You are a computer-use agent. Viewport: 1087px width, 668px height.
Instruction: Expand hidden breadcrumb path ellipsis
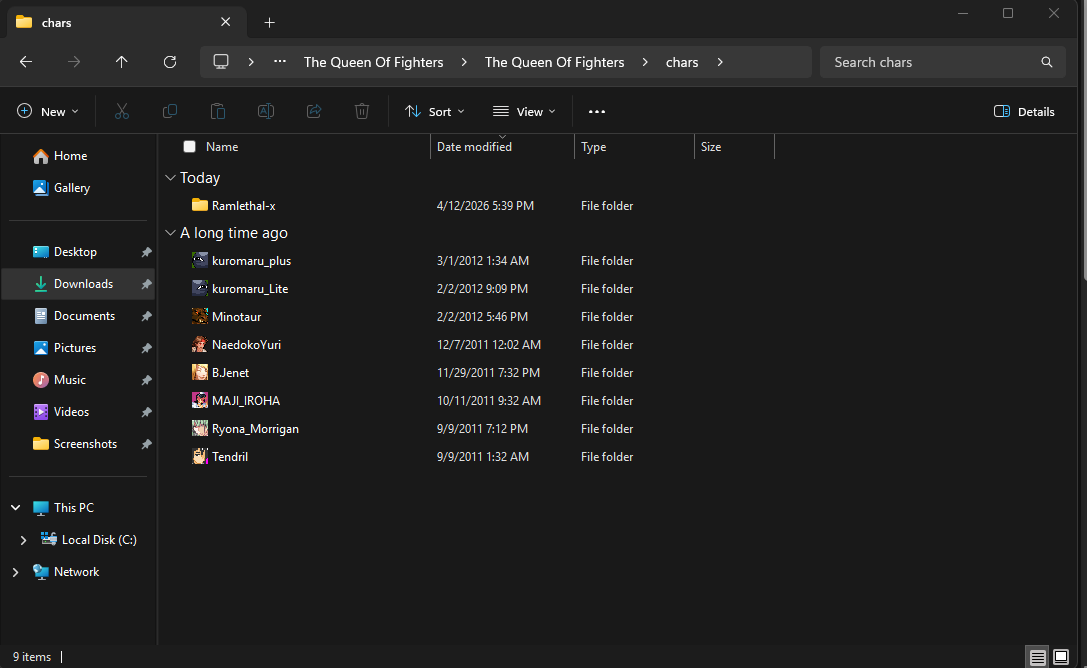280,62
